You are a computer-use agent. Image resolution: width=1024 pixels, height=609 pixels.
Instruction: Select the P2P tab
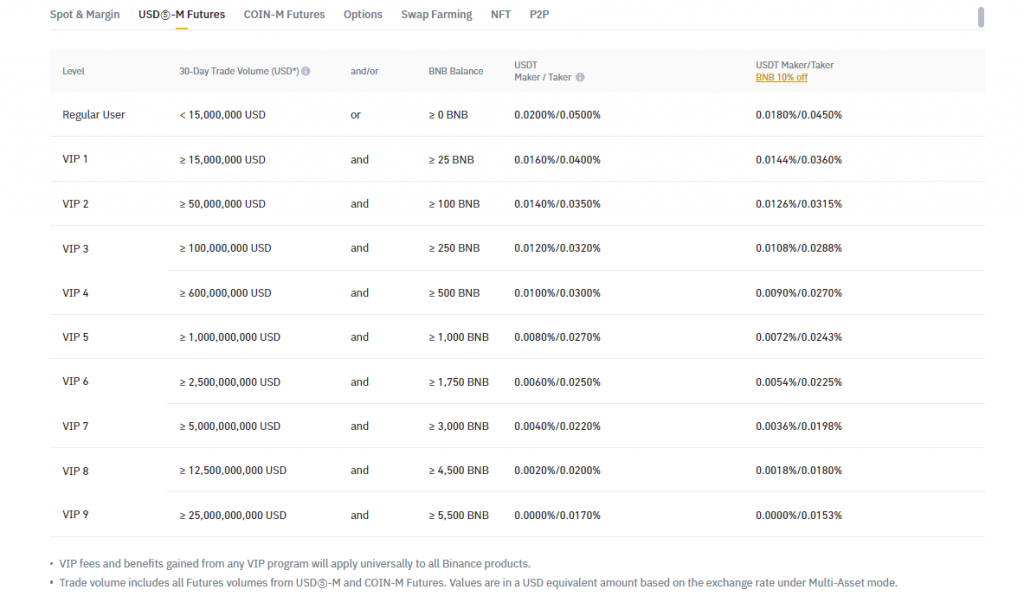pyautogui.click(x=539, y=15)
